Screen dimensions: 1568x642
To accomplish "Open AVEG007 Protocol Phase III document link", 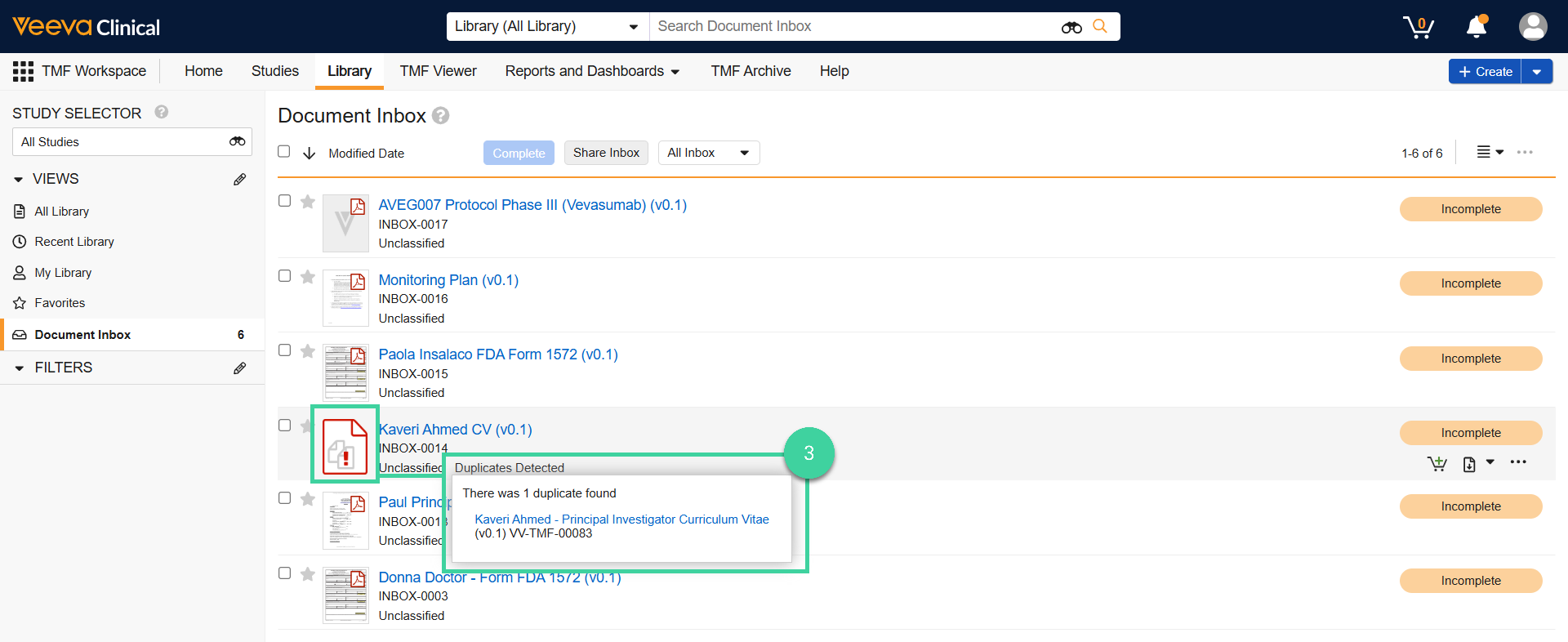I will coord(532,205).
